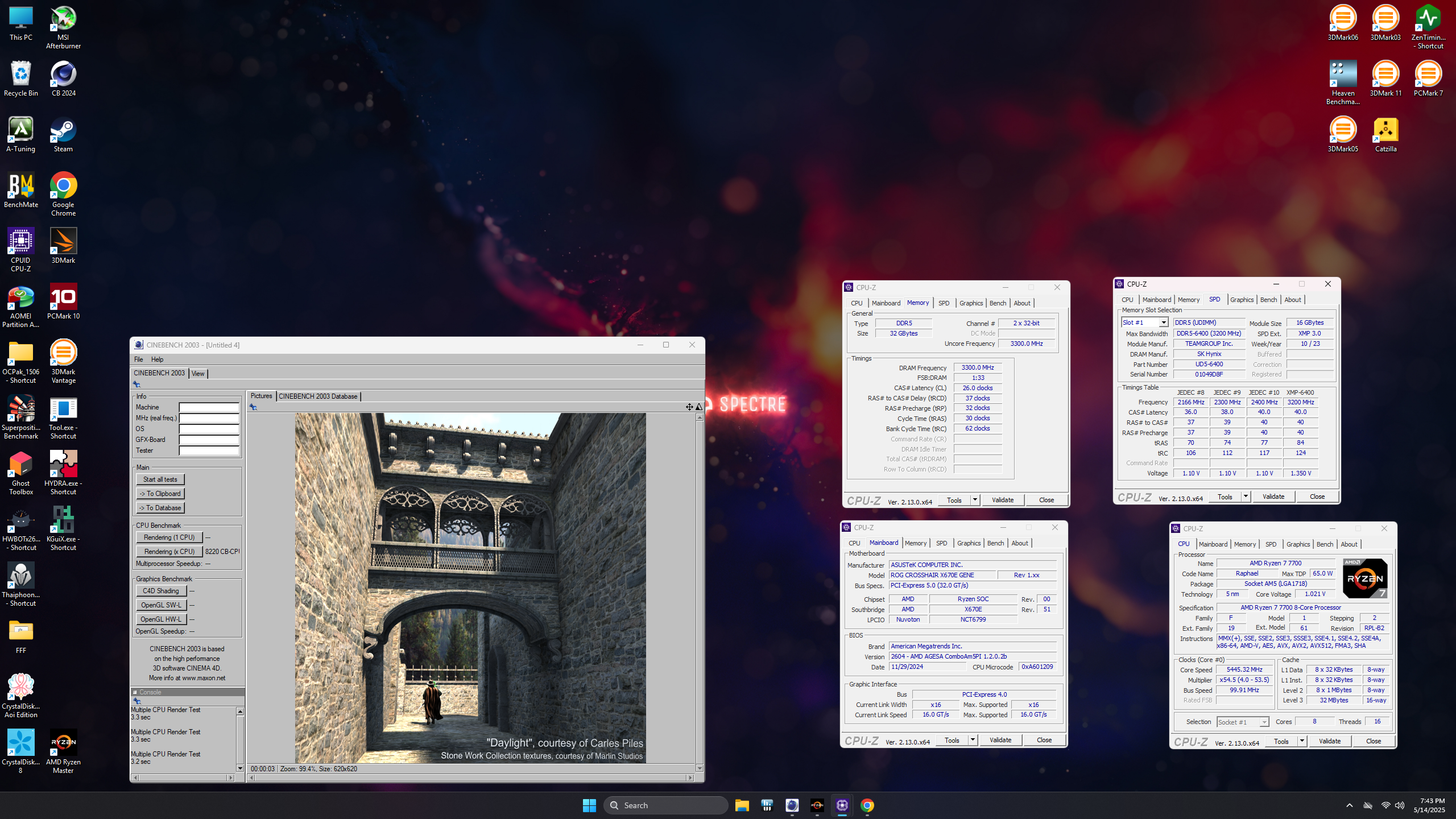The image size is (1456, 819).
Task: Open MSI Afterburner desktop icon
Action: click(x=63, y=27)
